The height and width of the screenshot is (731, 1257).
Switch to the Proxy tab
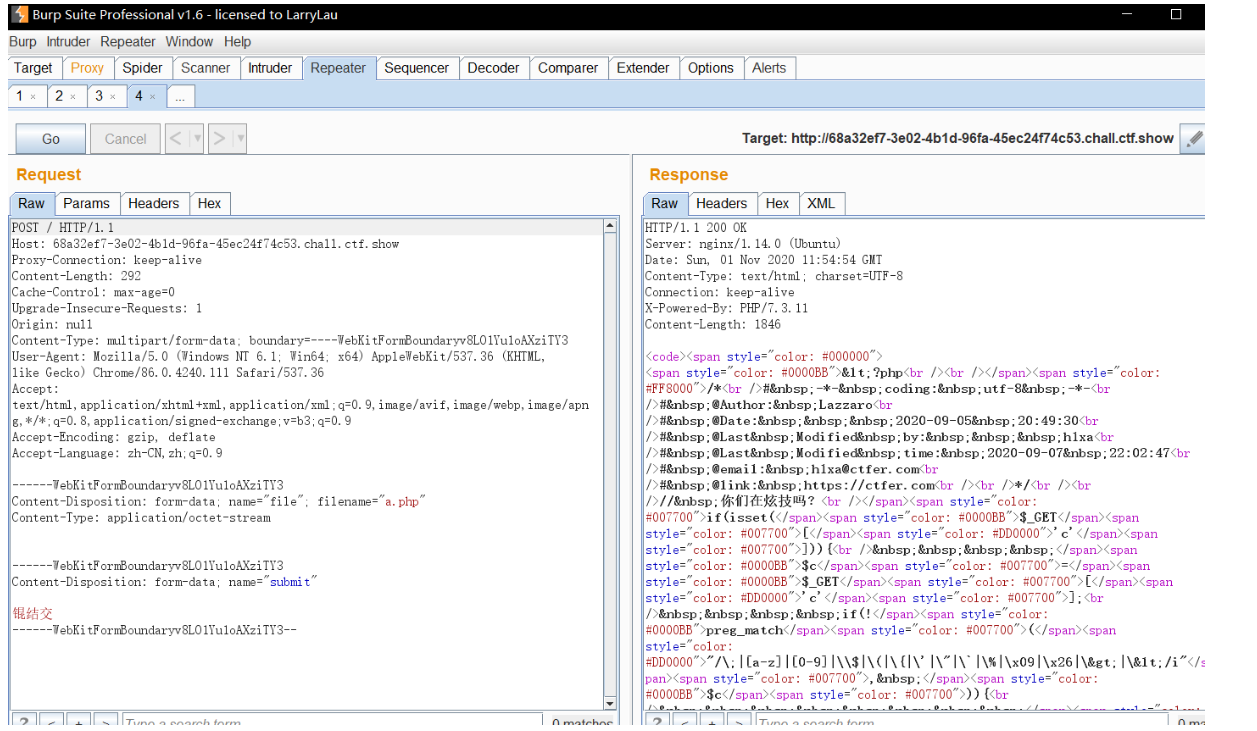tap(87, 68)
